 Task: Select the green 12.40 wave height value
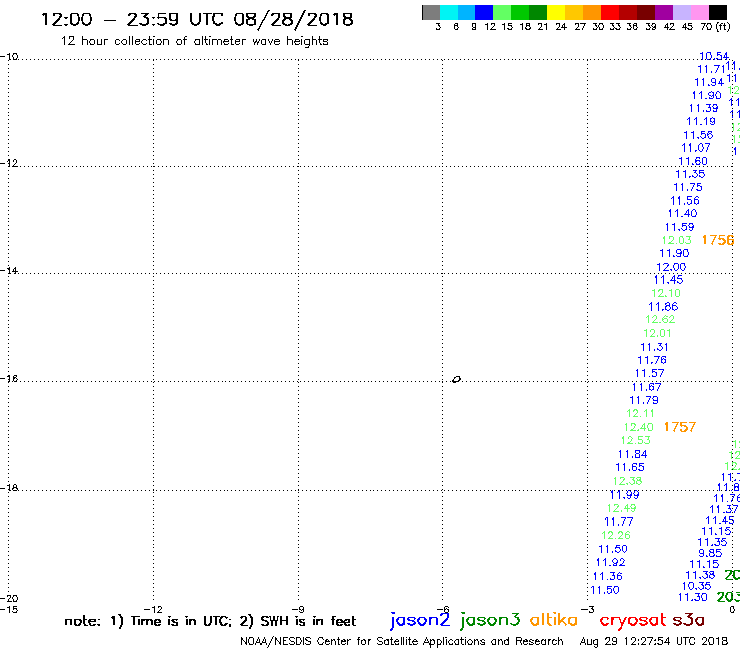639,427
